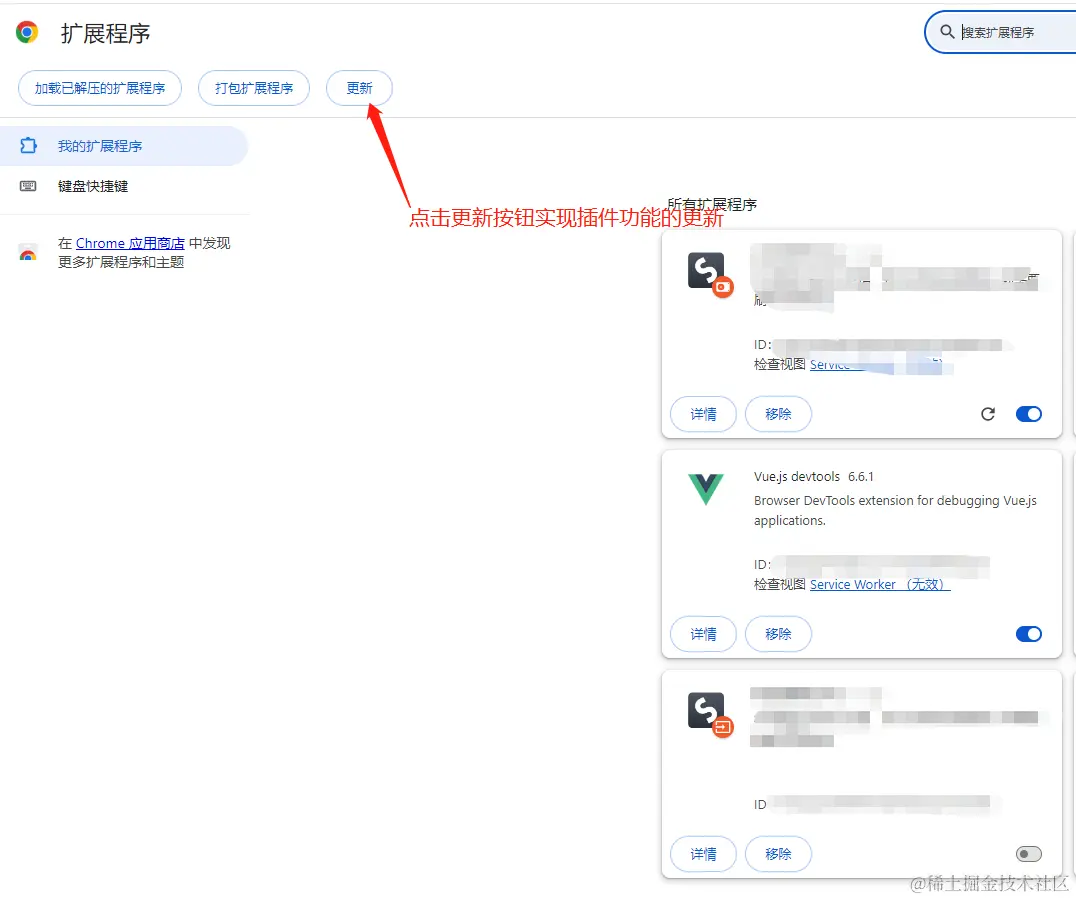1076x900 pixels.
Task: Click the Chrome Web Store rainbow icon
Action: point(28,252)
